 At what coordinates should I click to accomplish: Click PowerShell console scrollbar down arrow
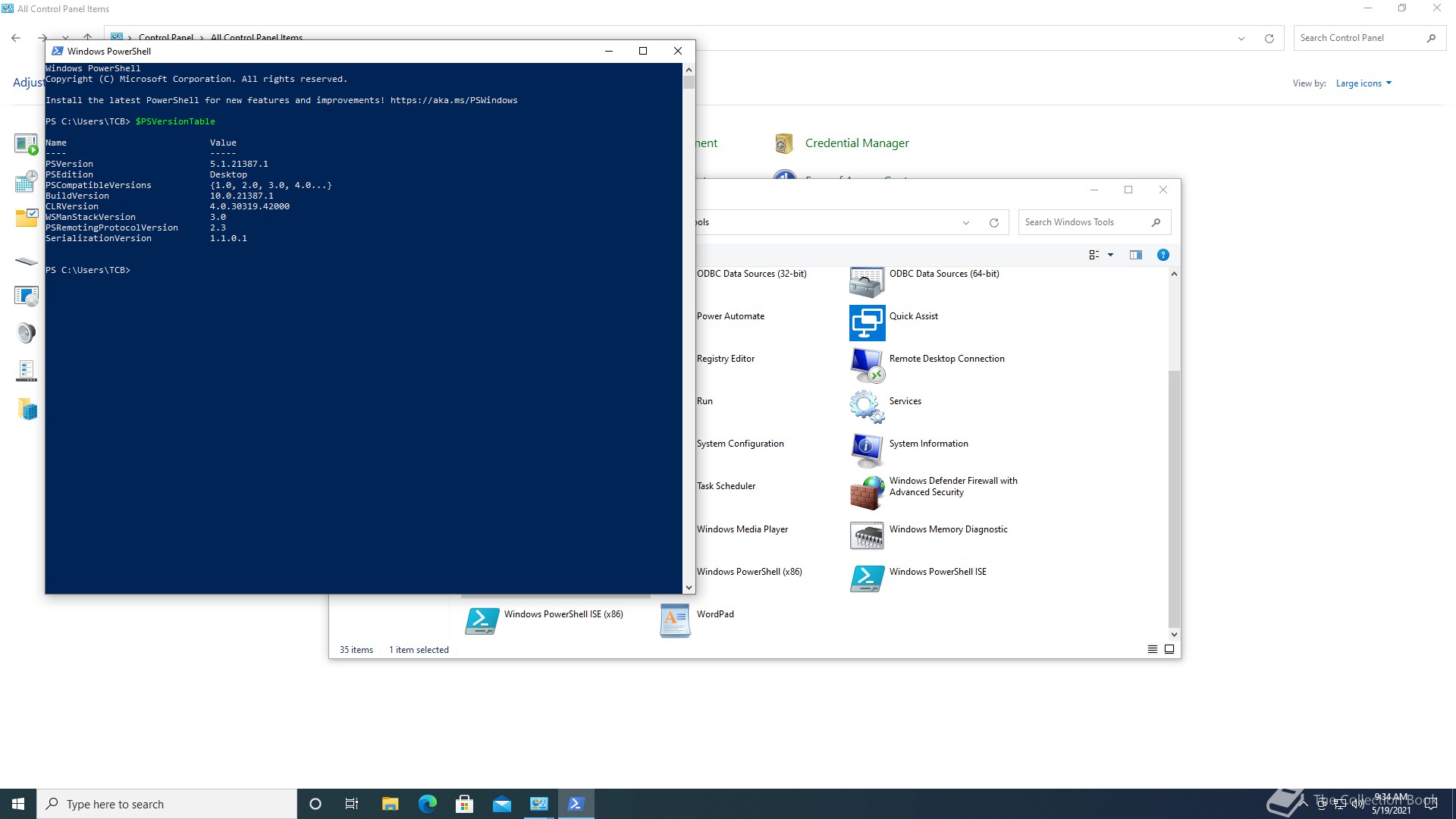(x=689, y=588)
